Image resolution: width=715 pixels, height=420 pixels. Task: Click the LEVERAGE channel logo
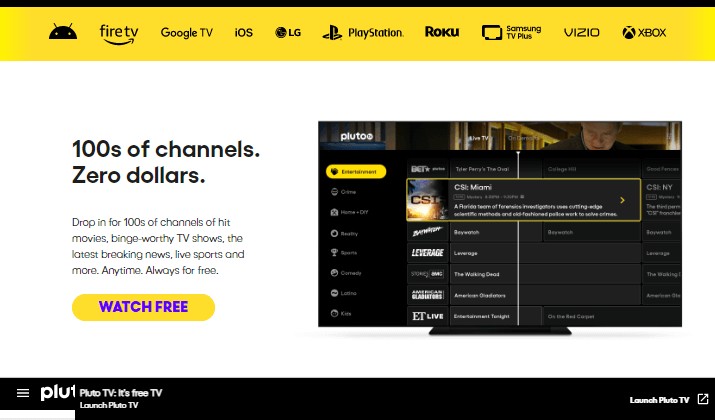pyautogui.click(x=428, y=253)
